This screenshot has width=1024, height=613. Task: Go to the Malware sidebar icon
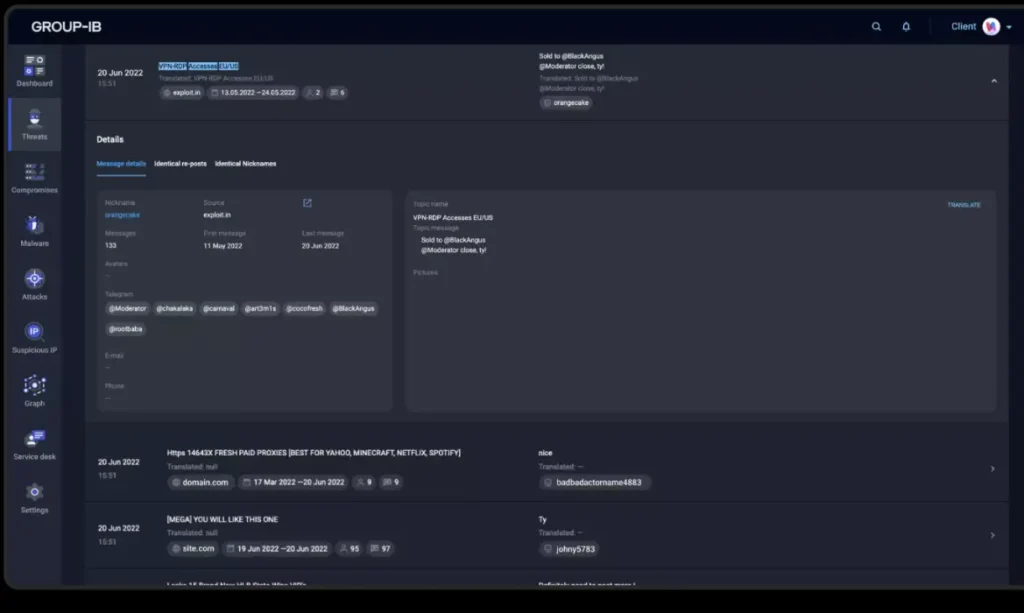tap(34, 228)
